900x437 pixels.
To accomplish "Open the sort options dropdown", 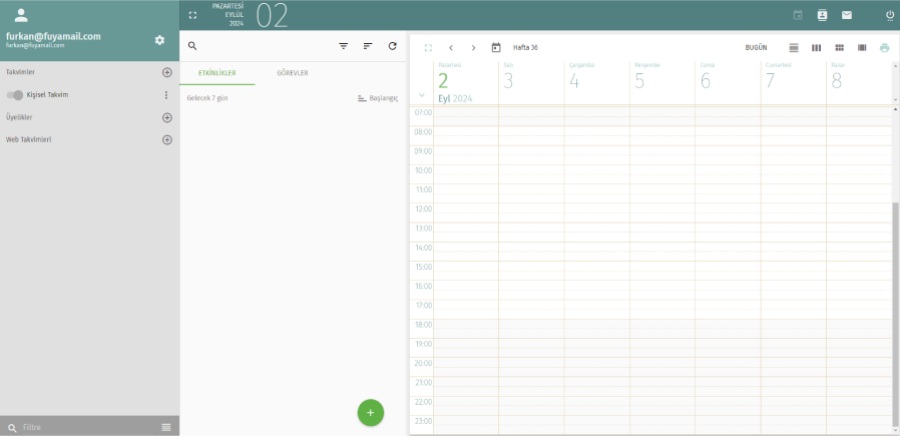I will pos(367,46).
